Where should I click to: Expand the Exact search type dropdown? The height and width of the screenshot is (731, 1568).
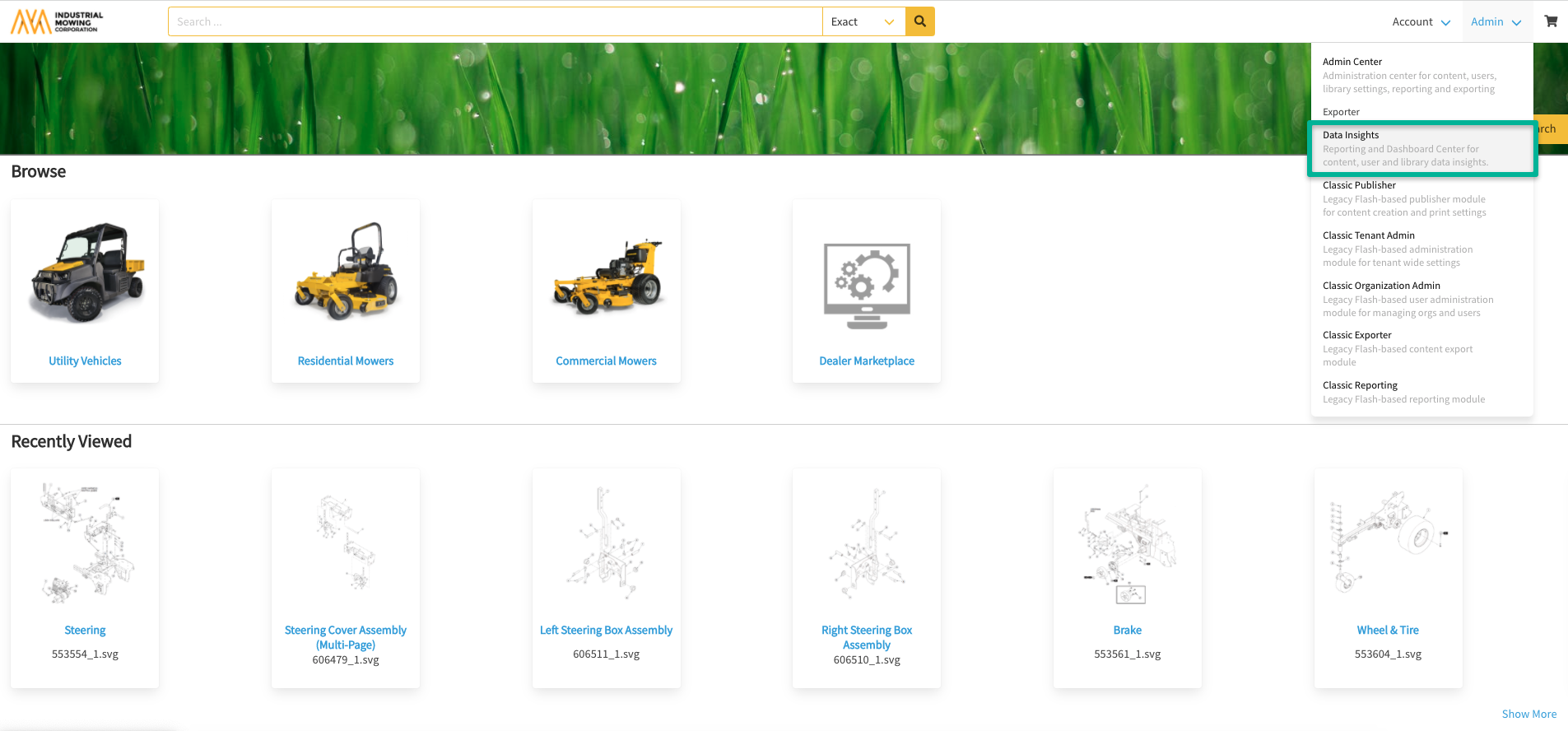click(863, 22)
